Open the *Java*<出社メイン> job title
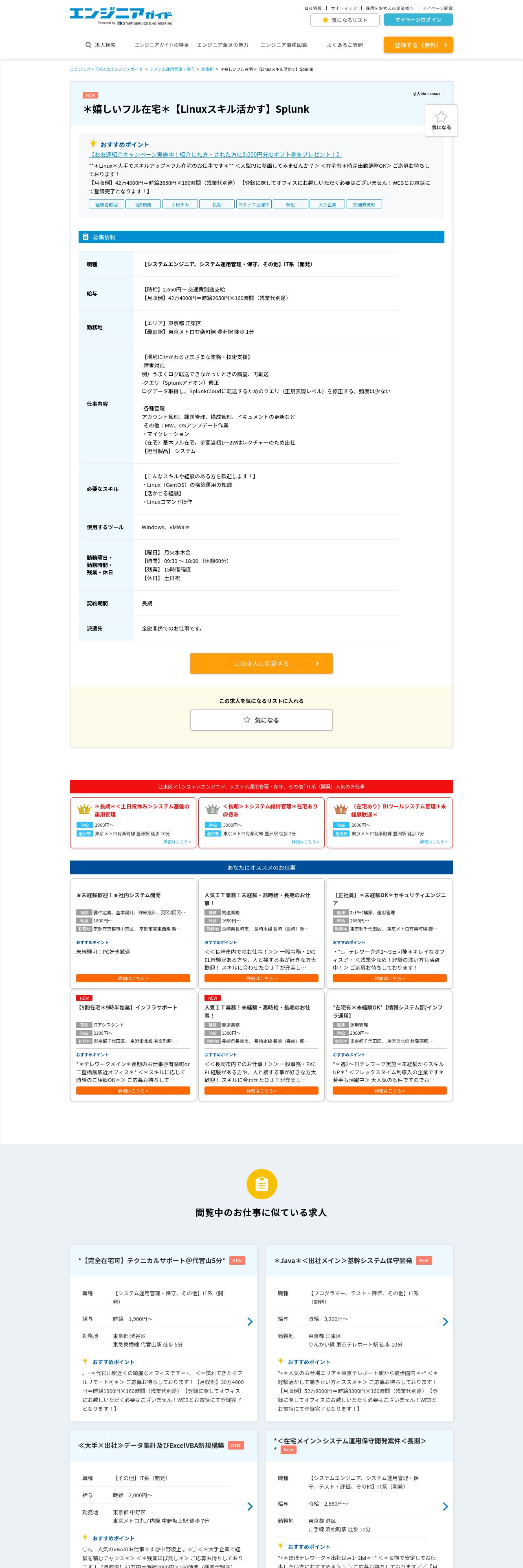The image size is (523, 1568). [x=343, y=1261]
